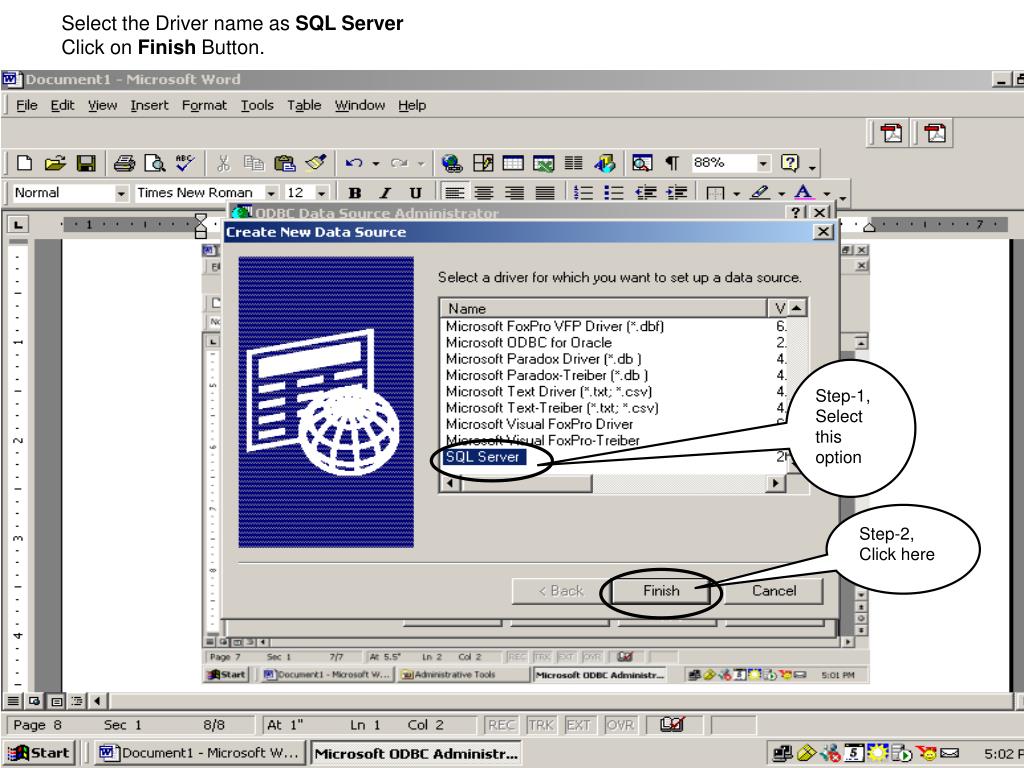This screenshot has width=1024, height=768.
Task: Click the Drawing toolbar icon
Action: pyautogui.click(x=605, y=163)
